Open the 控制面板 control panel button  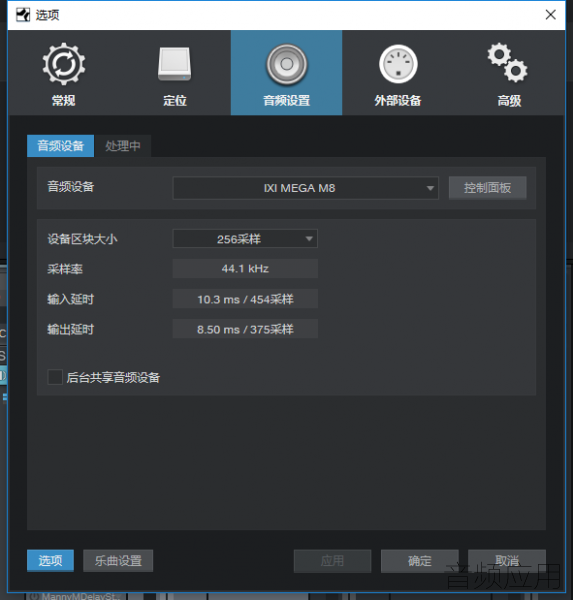[487, 188]
